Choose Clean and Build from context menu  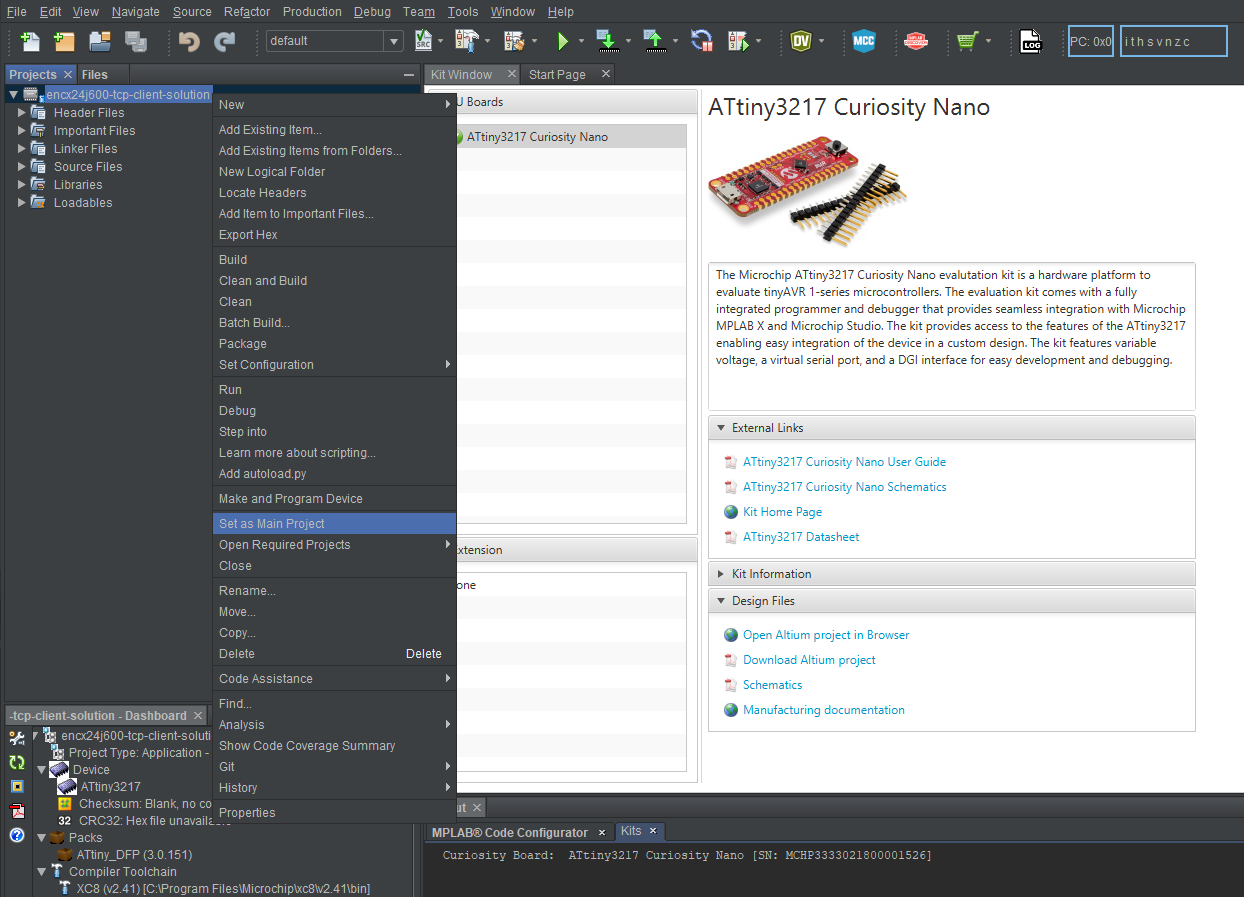click(334, 281)
